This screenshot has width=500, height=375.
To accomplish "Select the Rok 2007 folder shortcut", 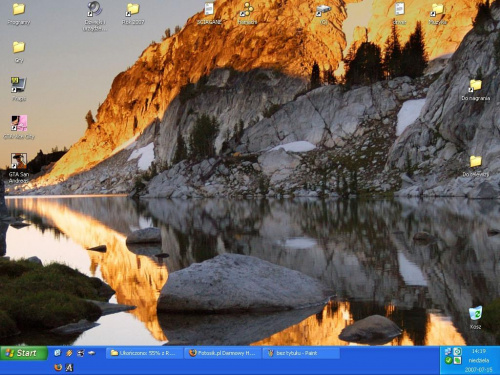I will point(133,14).
